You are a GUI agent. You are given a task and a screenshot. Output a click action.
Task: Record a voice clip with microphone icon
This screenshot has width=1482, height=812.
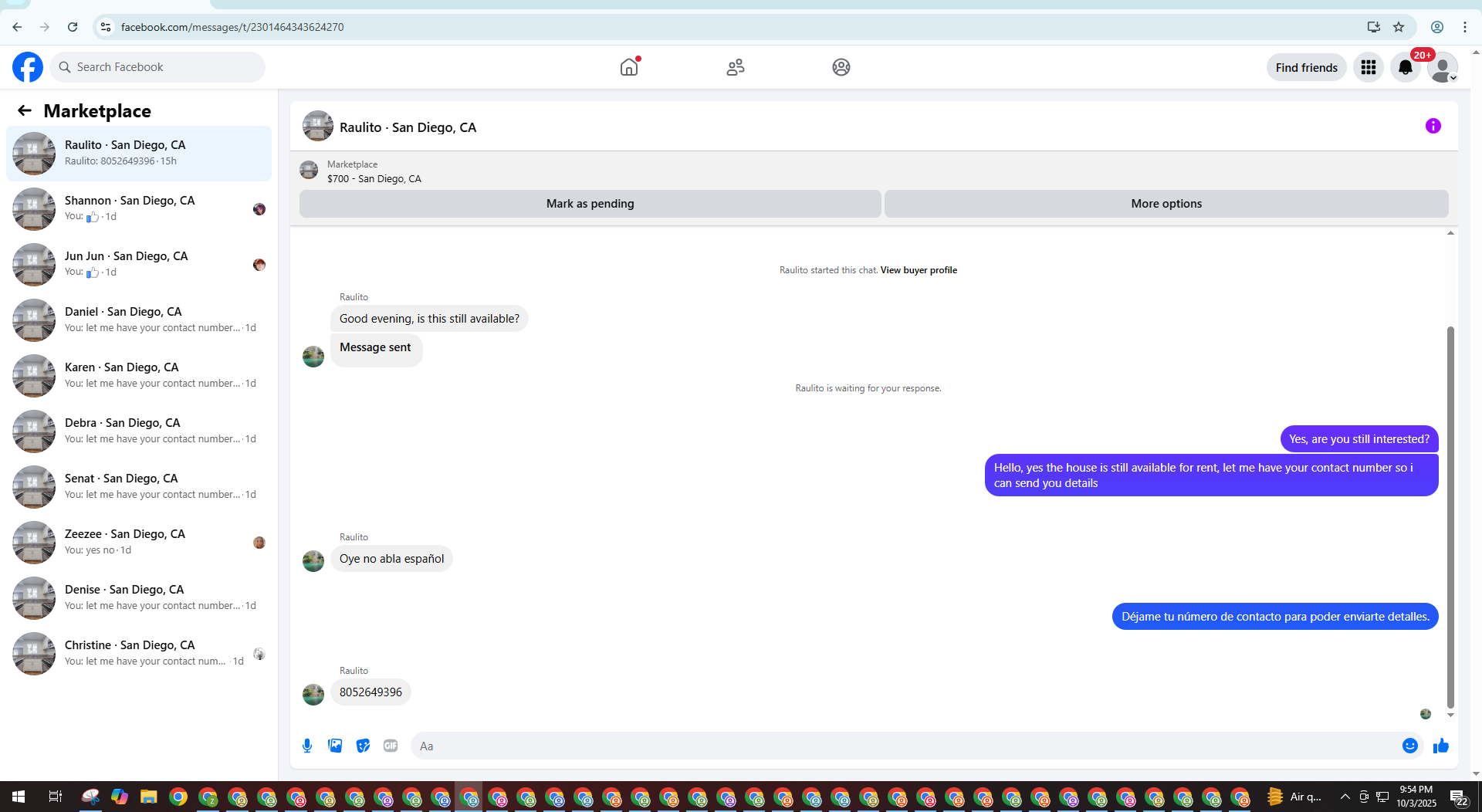coord(307,746)
